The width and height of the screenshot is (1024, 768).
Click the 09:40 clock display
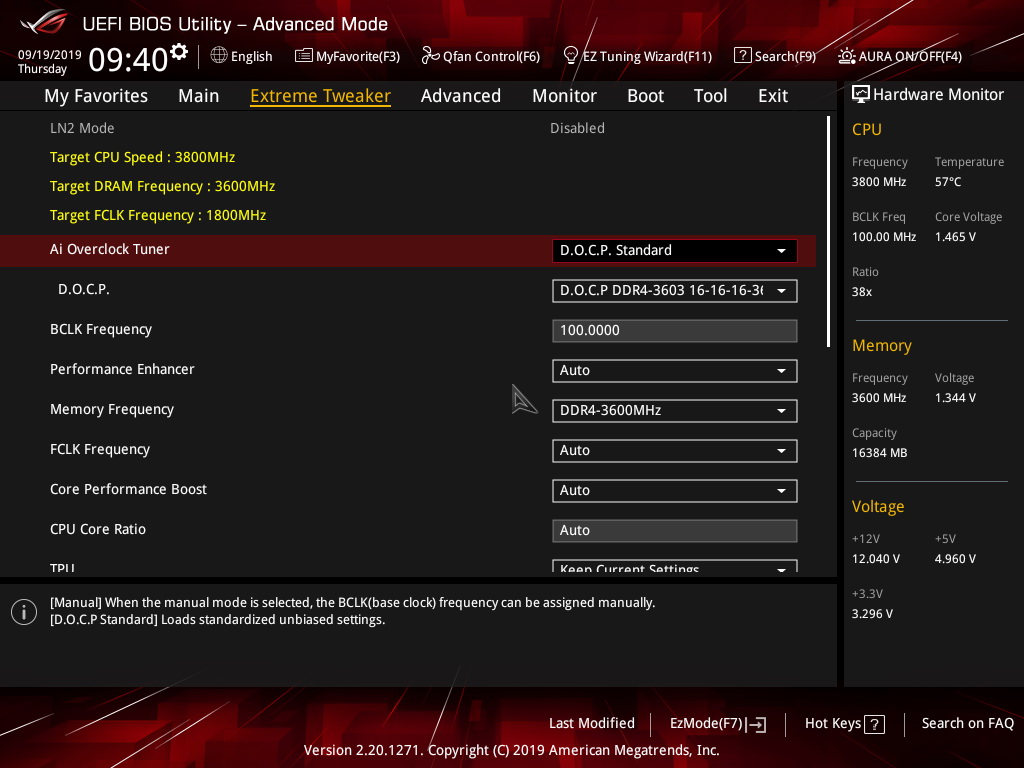click(128, 59)
